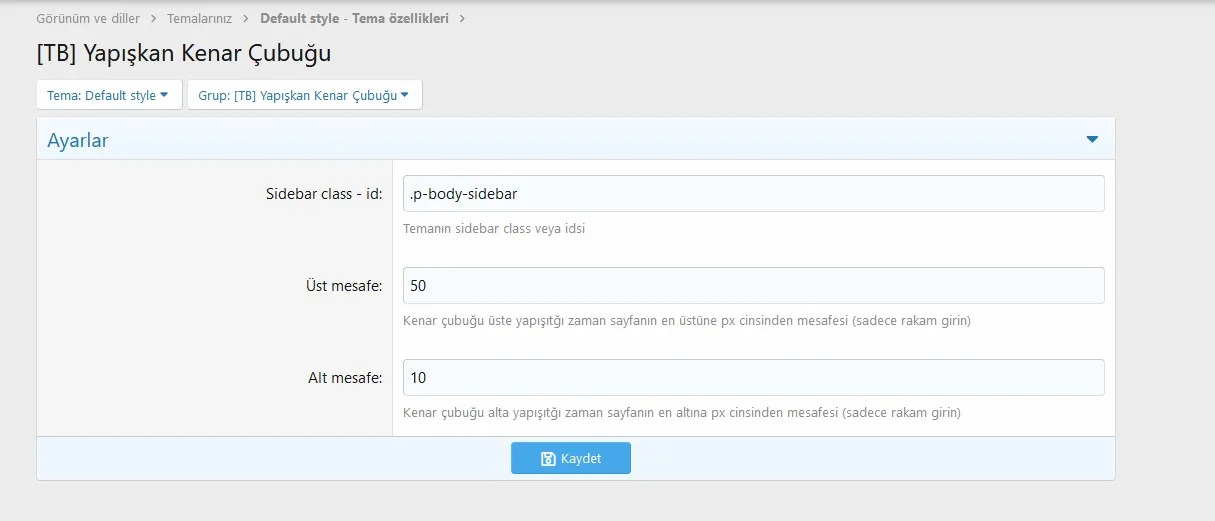Click the page title "[TB] Yapışkan Kenar Çubuğu"
1215x521 pixels.
click(x=183, y=53)
